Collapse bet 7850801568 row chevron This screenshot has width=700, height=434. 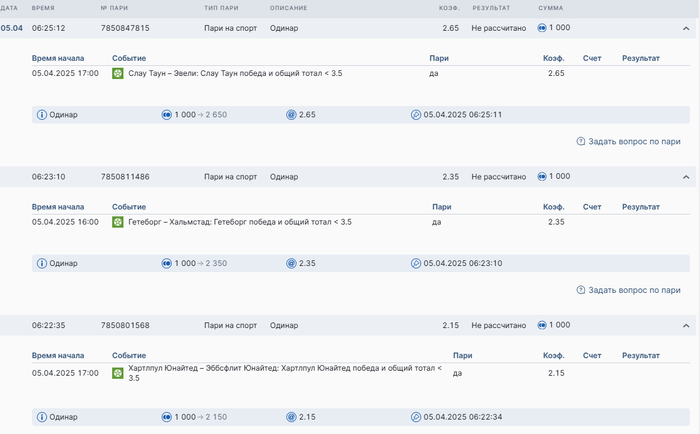tap(686, 326)
